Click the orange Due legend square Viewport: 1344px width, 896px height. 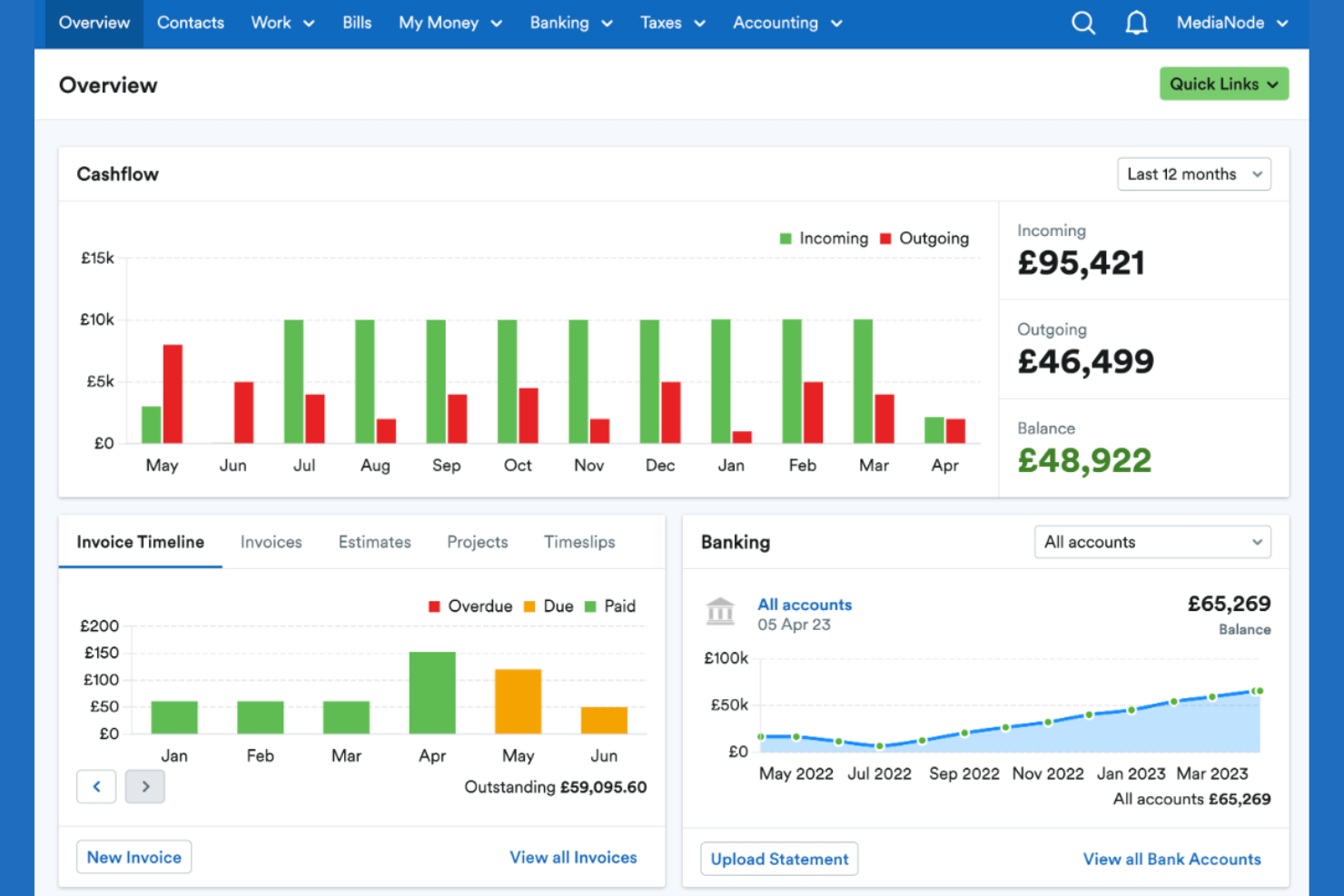(529, 606)
